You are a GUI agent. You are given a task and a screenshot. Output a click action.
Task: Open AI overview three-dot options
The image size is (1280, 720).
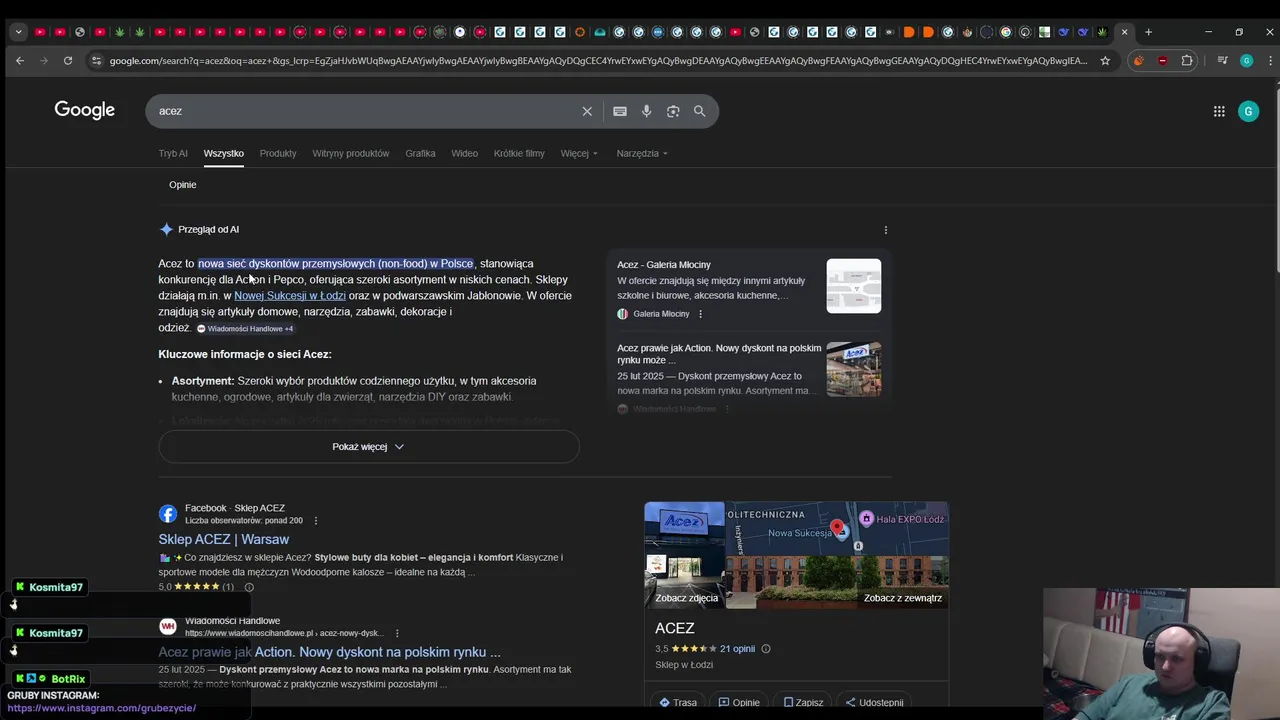(x=885, y=230)
